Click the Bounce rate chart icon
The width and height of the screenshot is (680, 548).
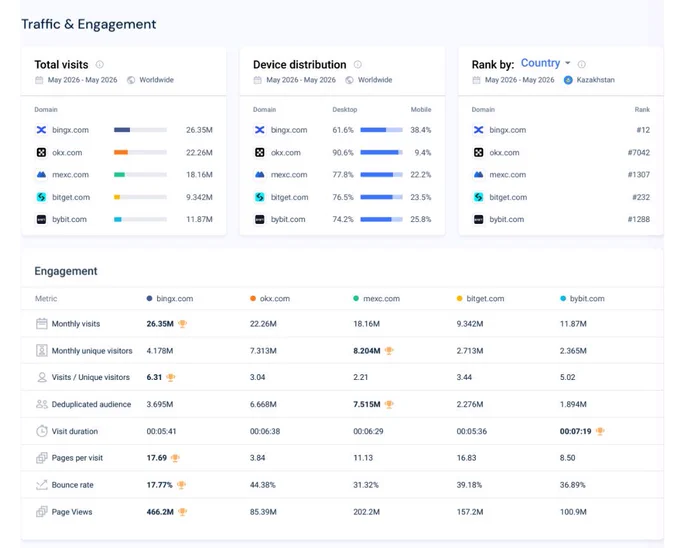42,485
